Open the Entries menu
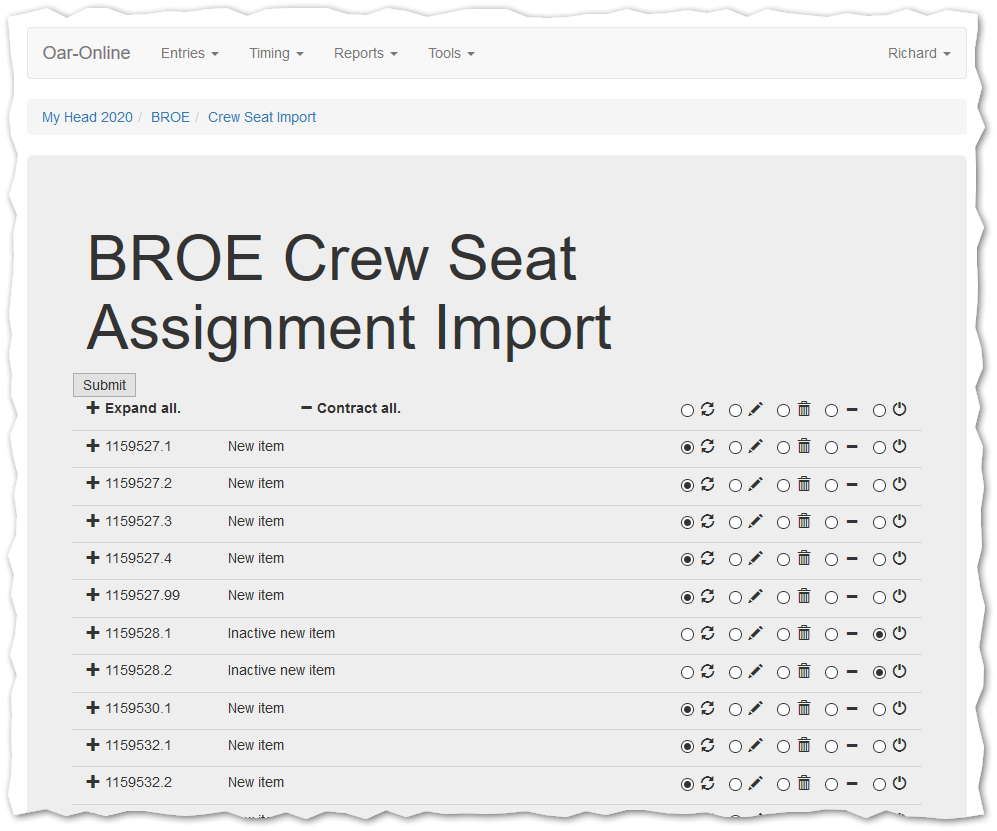This screenshot has width=997, height=831. (x=189, y=53)
